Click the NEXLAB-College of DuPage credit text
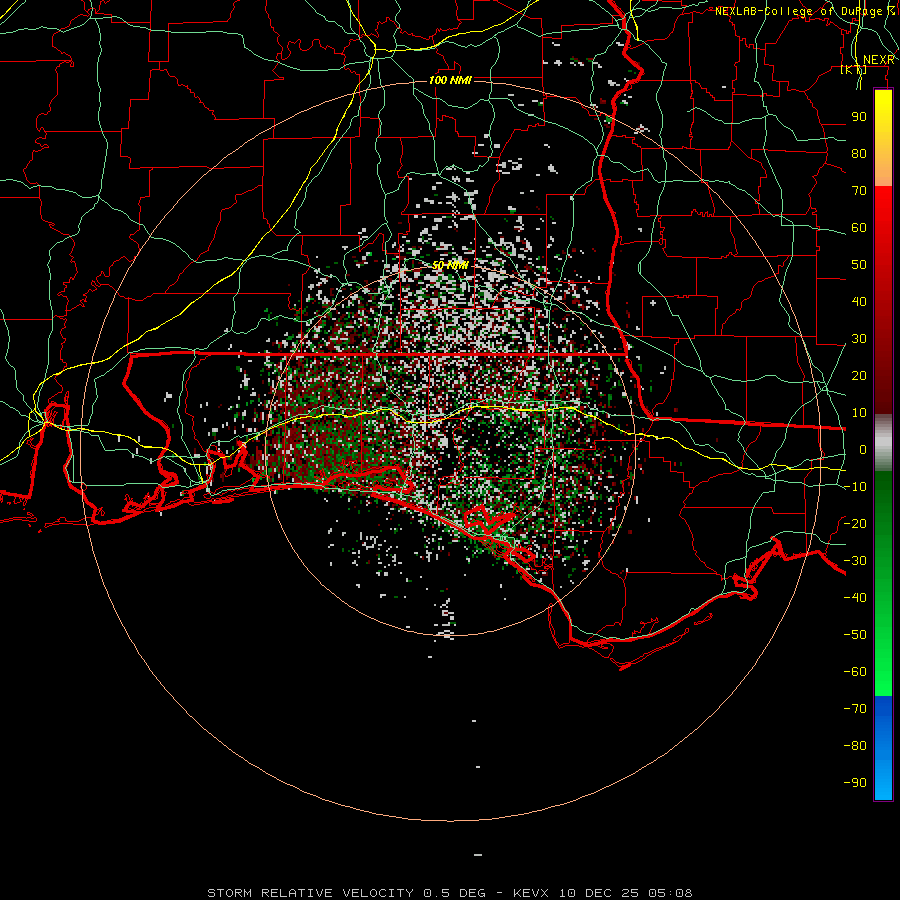Screen dimensions: 900x900 804,11
